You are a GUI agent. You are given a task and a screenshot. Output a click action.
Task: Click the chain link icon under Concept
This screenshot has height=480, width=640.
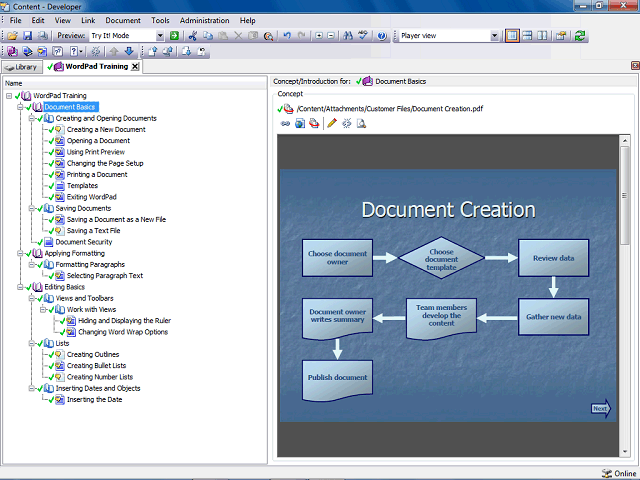click(x=285, y=123)
